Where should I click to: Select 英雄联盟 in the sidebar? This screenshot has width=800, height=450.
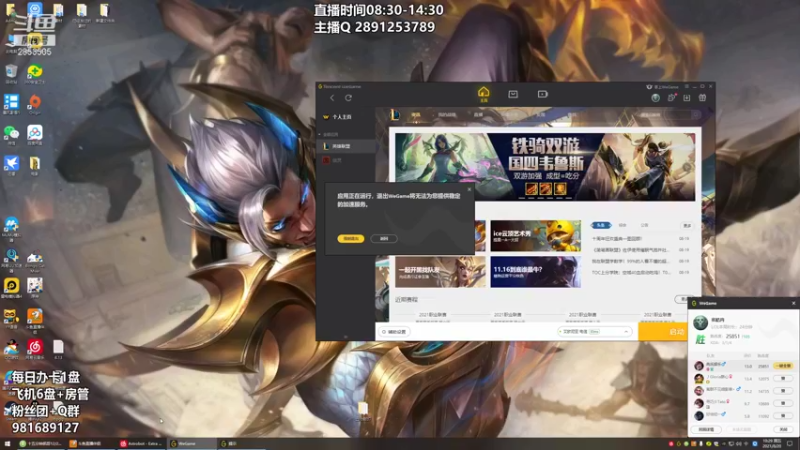(346, 146)
